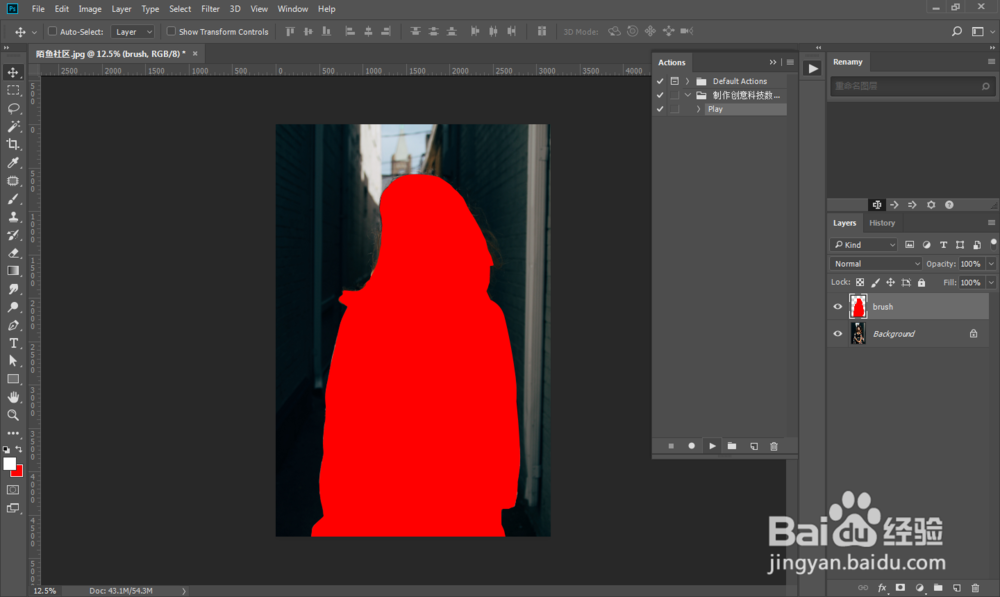Image resolution: width=1000 pixels, height=597 pixels.
Task: Toggle Quick Mask mode icon
Action: pyautogui.click(x=13, y=490)
